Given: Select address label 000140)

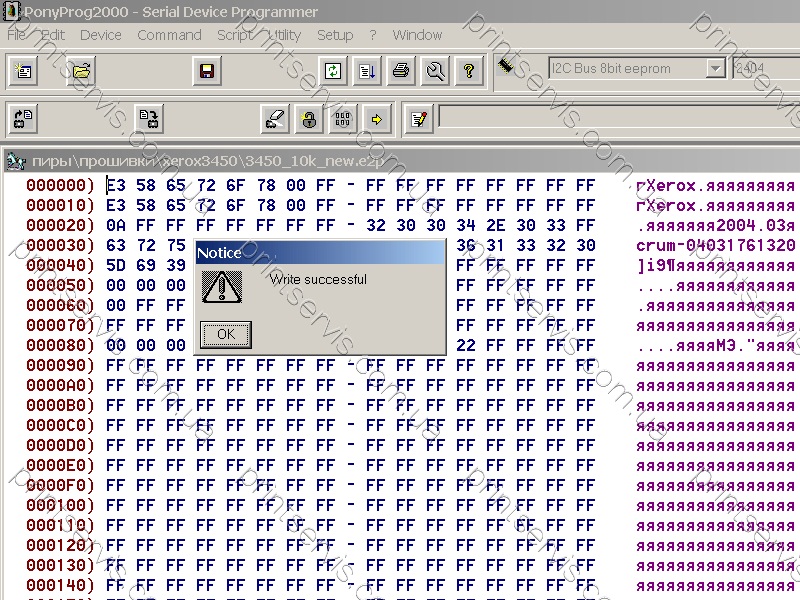Looking at the screenshot, I should click(x=61, y=585).
